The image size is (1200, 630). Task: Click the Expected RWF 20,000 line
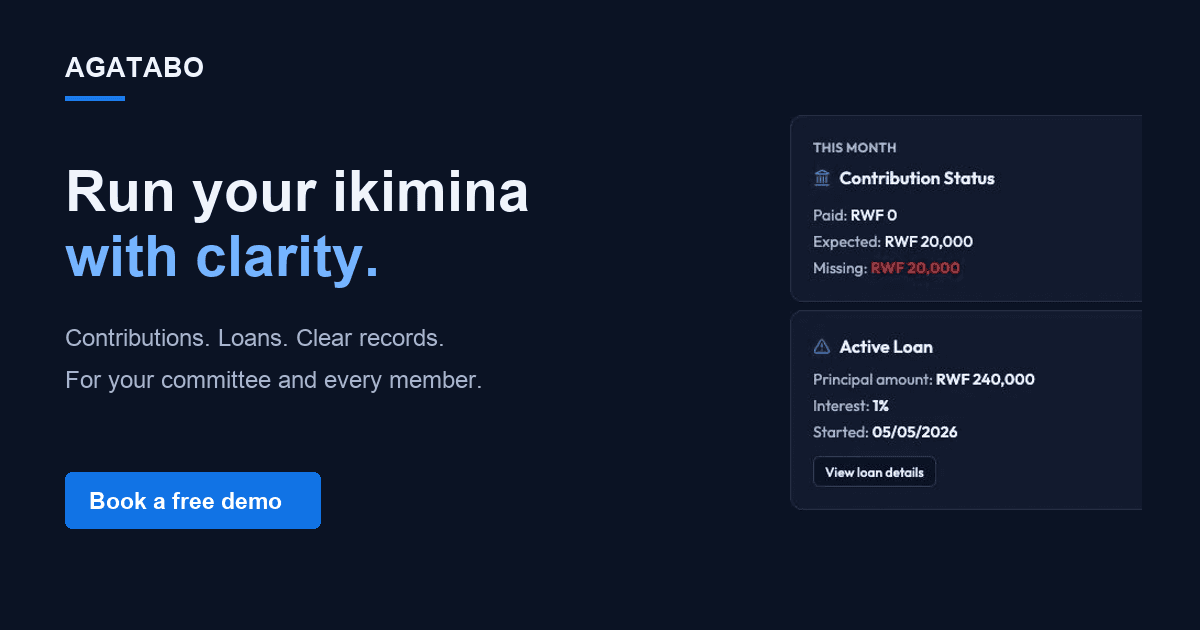893,241
